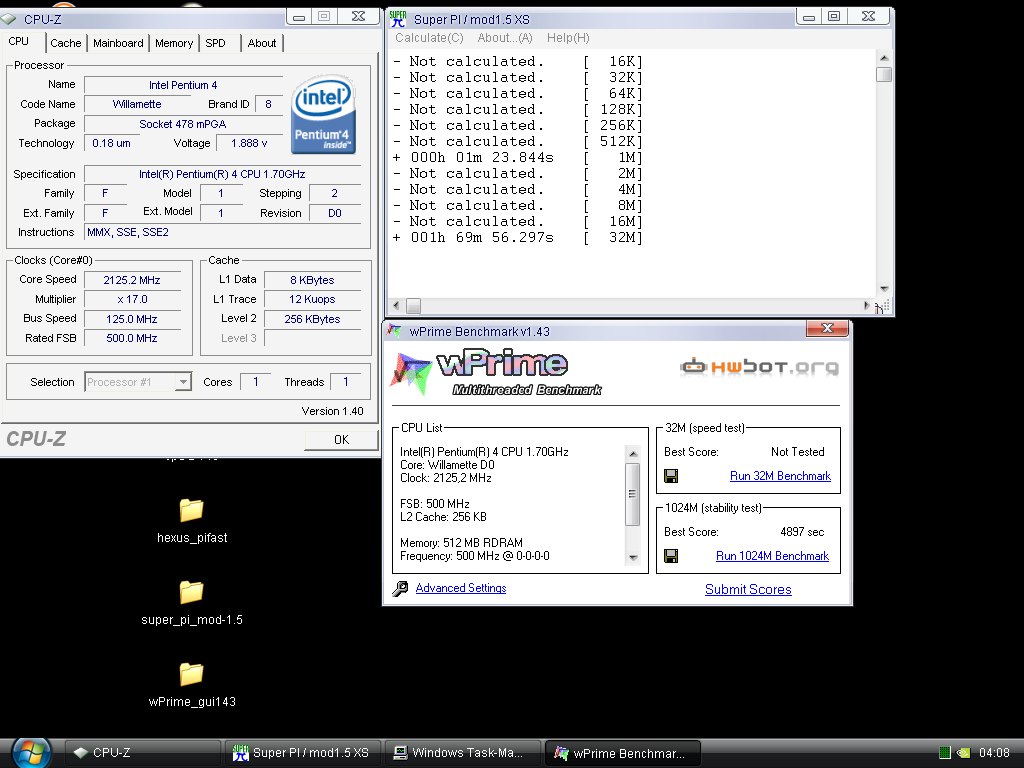
Task: Click the Super PI vertical scrollbar thumb
Action: 884,74
